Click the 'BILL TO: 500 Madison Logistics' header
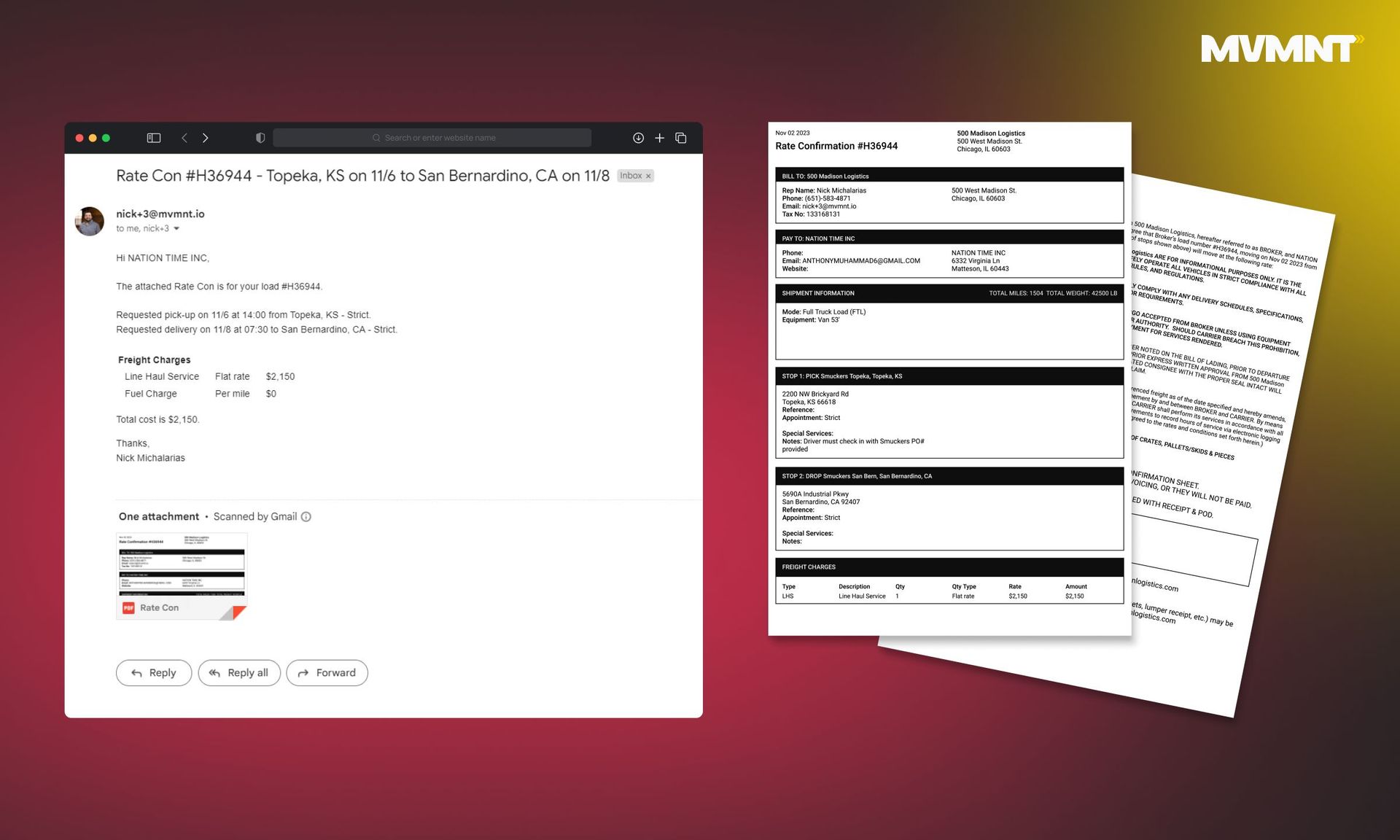 point(949,175)
